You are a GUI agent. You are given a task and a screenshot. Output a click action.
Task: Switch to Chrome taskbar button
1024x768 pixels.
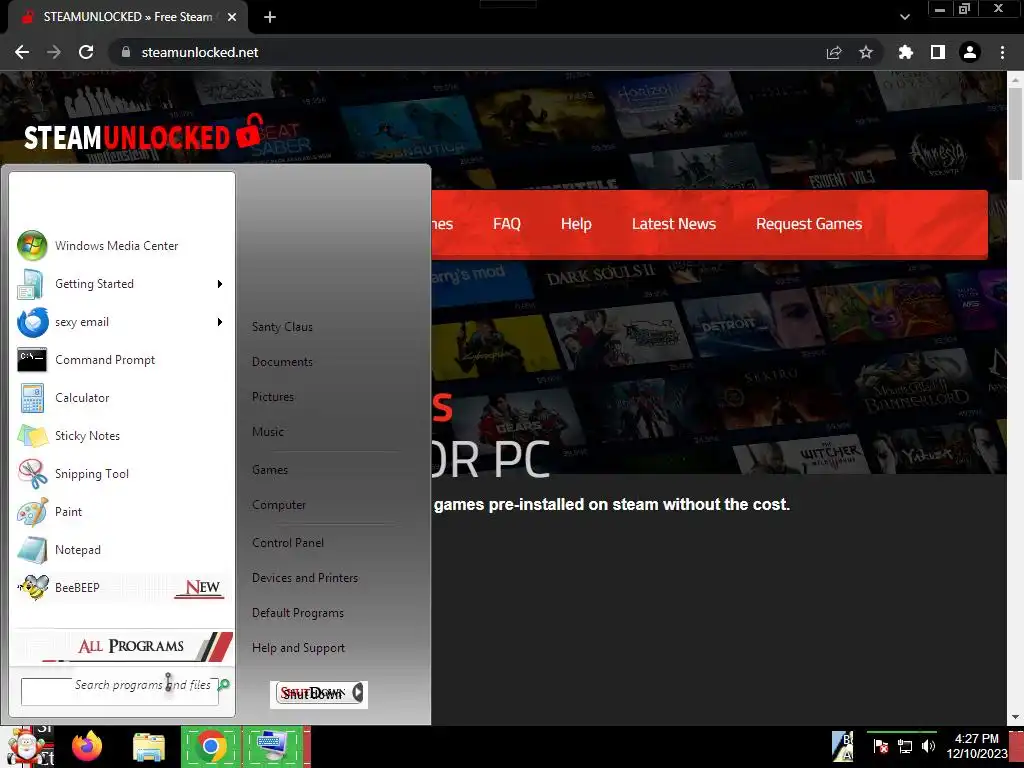[210, 746]
